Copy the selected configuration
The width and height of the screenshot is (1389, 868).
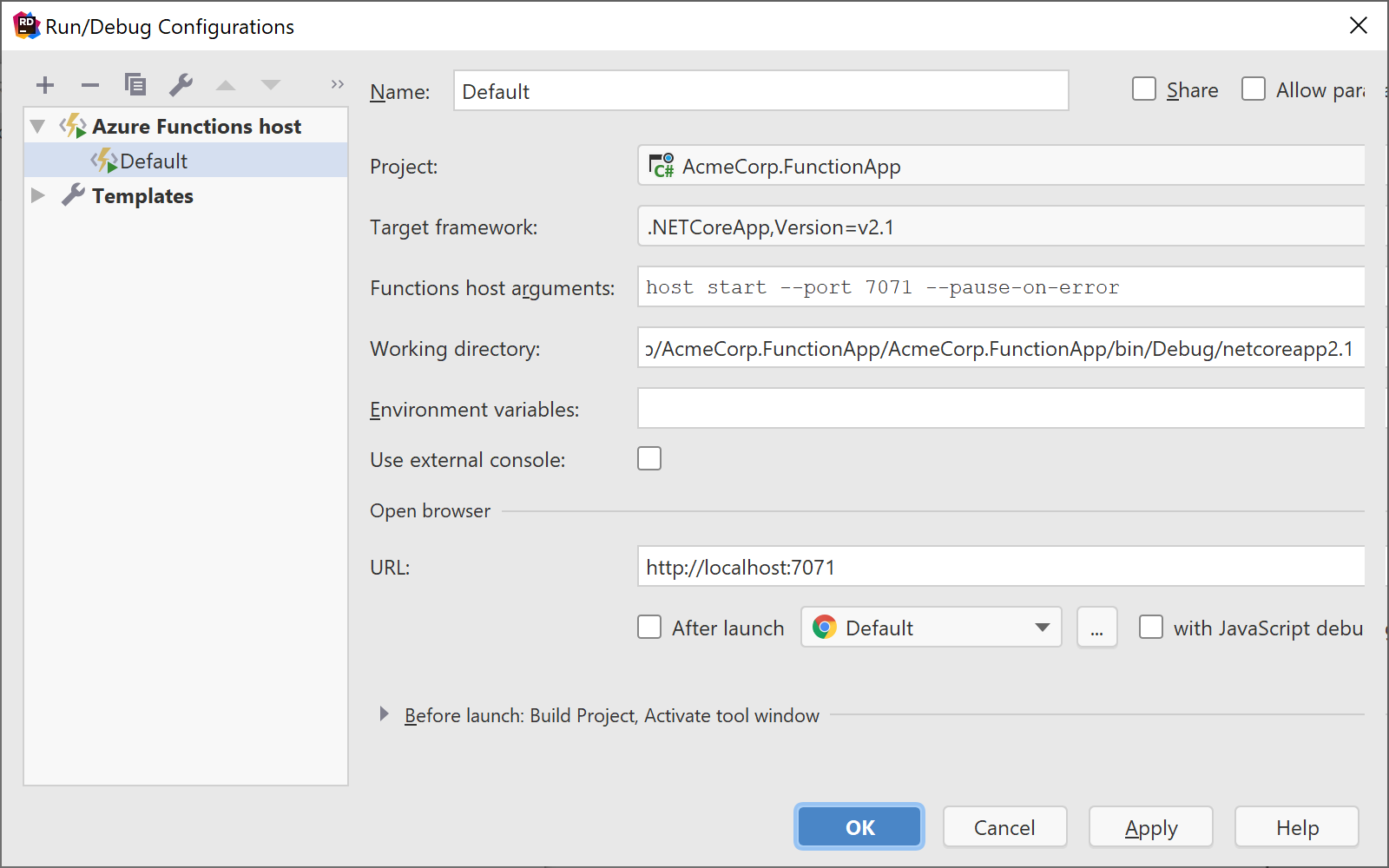135,85
